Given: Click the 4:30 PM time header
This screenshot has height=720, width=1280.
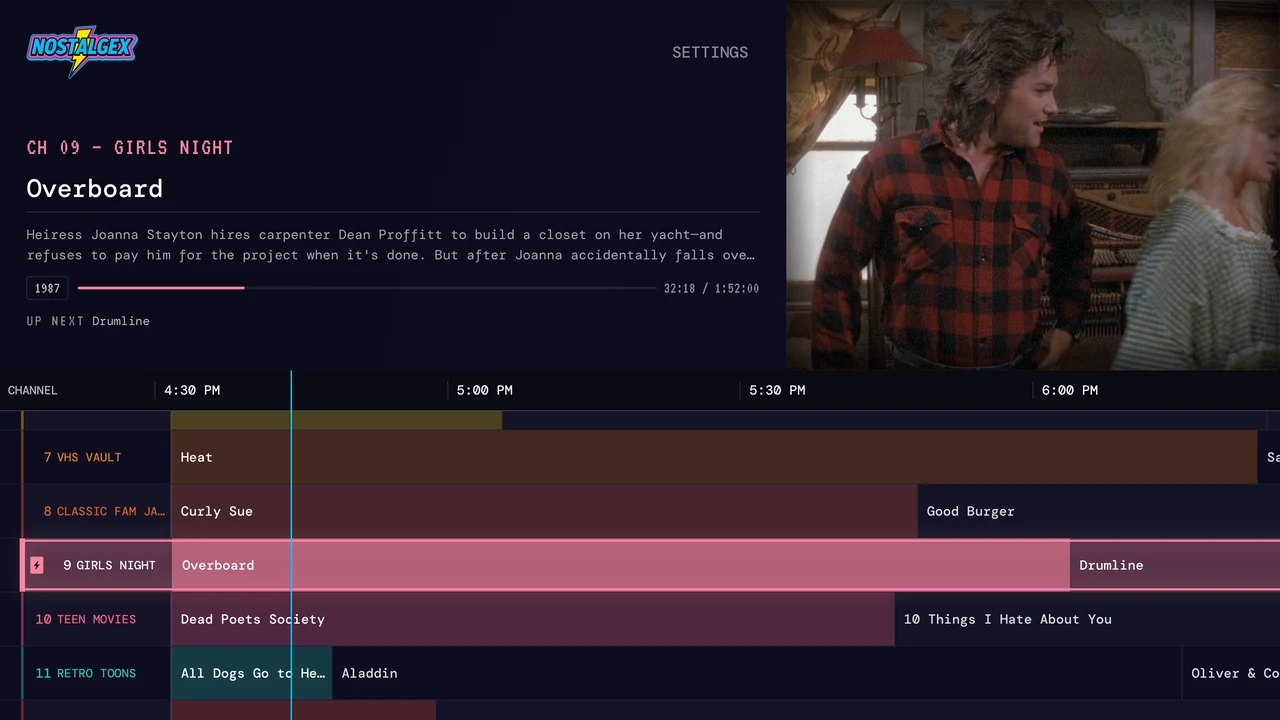Looking at the screenshot, I should pos(192,390).
